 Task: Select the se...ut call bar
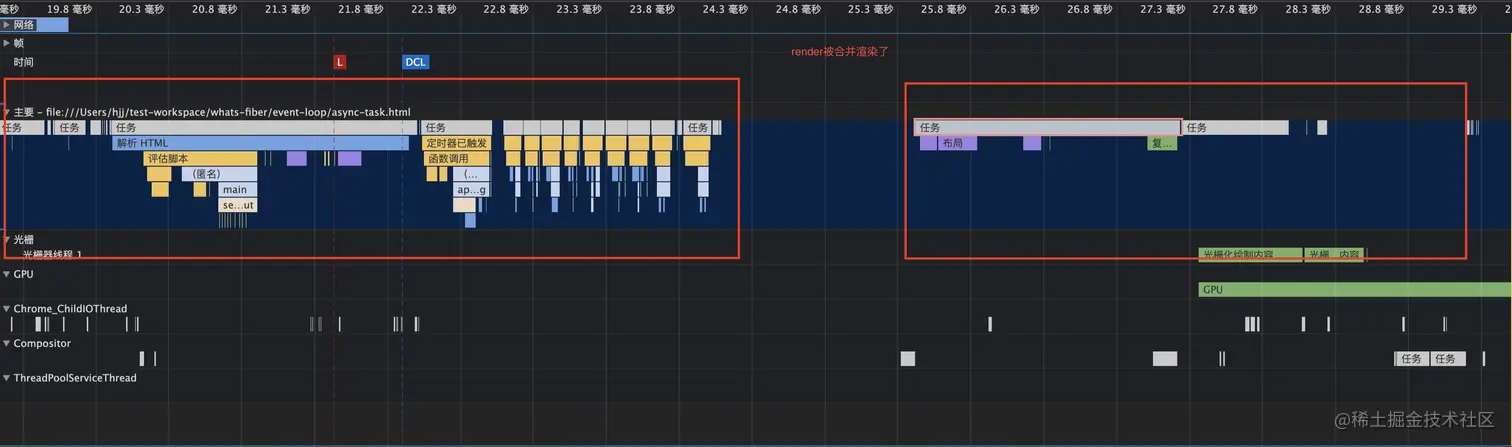[238, 205]
